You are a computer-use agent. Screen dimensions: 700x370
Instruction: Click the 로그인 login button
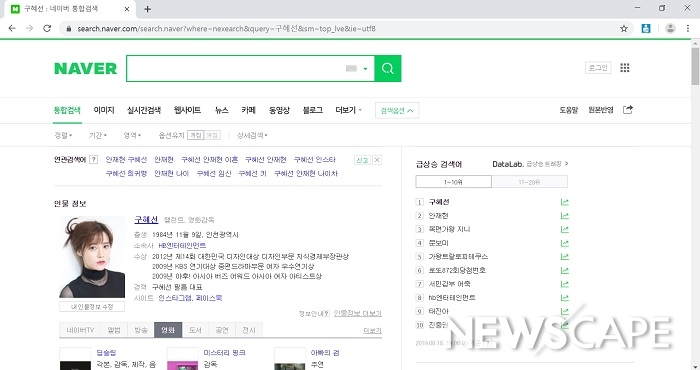click(x=598, y=68)
